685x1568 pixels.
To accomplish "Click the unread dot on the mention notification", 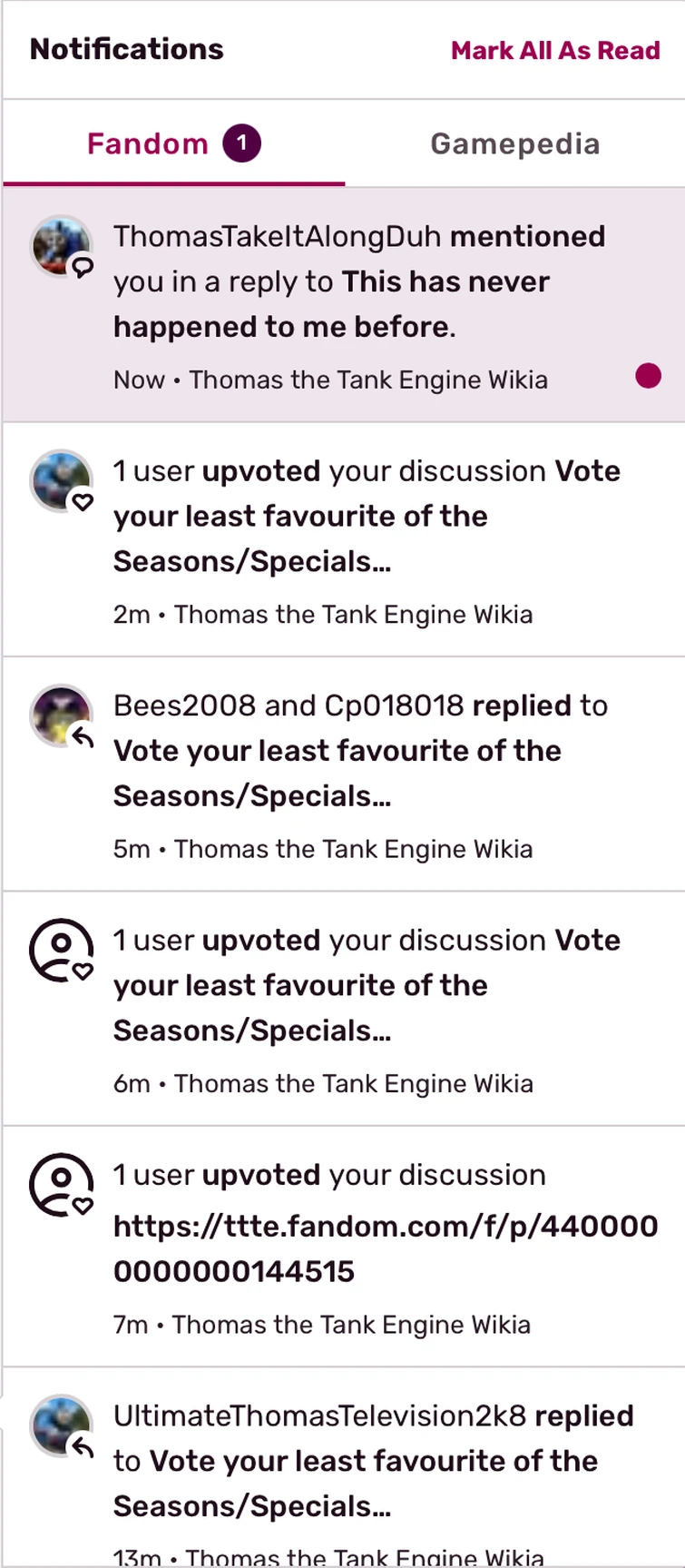I will 648,376.
